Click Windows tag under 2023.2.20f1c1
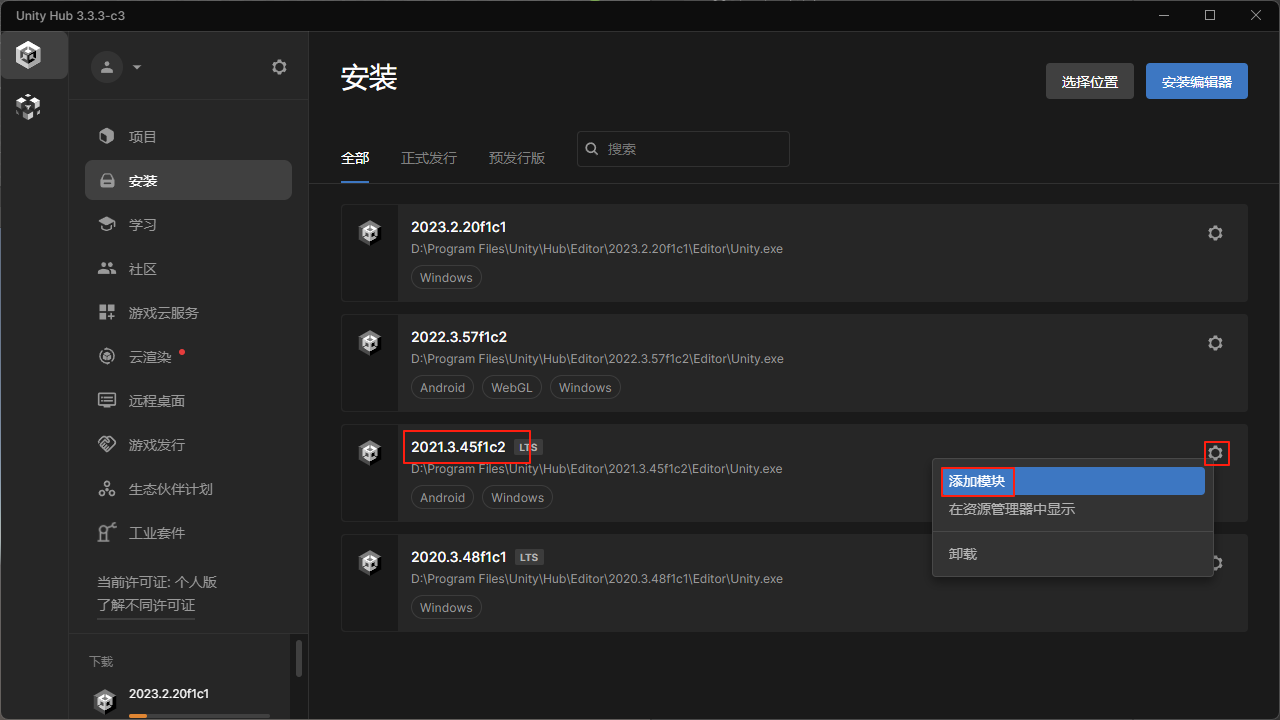1280x720 pixels. coord(446,277)
